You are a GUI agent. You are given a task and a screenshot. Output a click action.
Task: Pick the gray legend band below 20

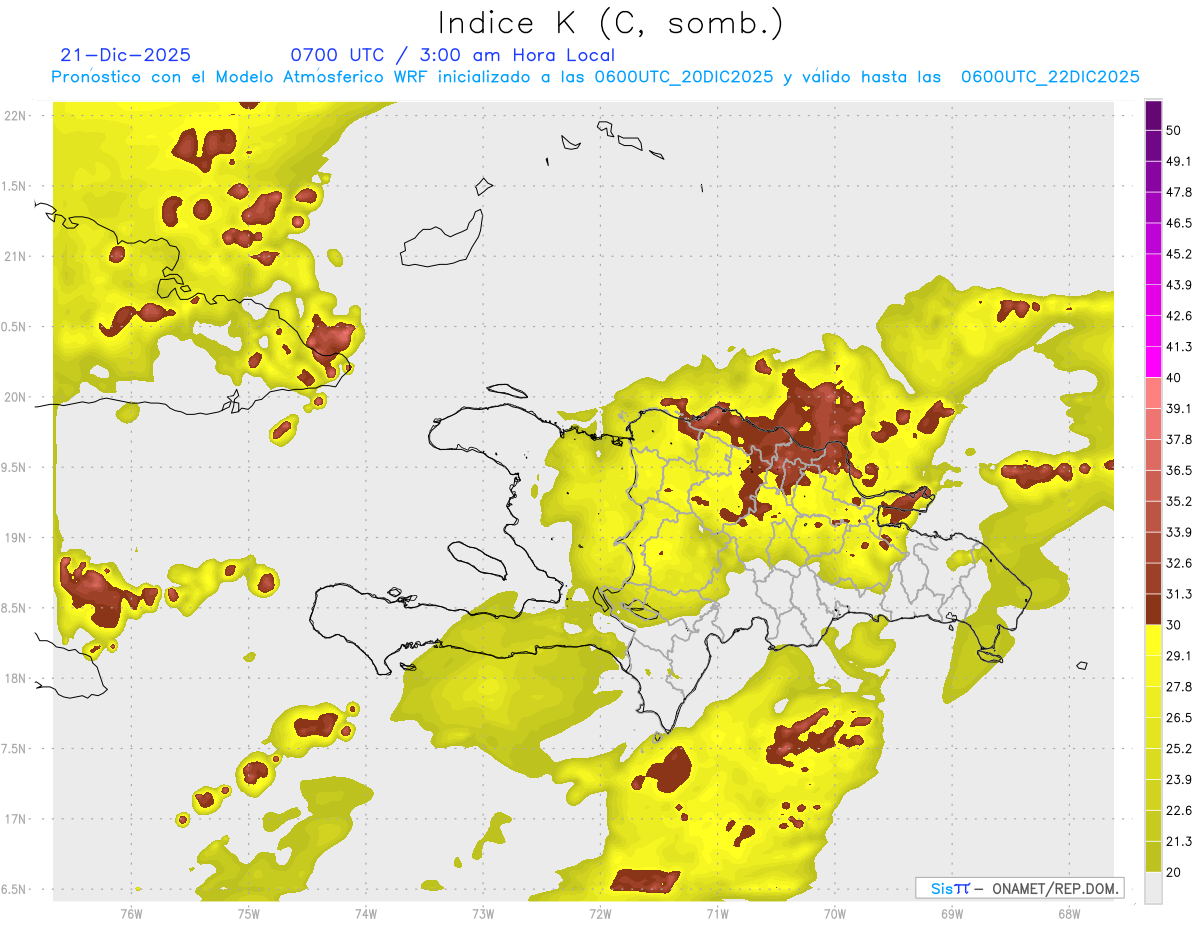1153,888
